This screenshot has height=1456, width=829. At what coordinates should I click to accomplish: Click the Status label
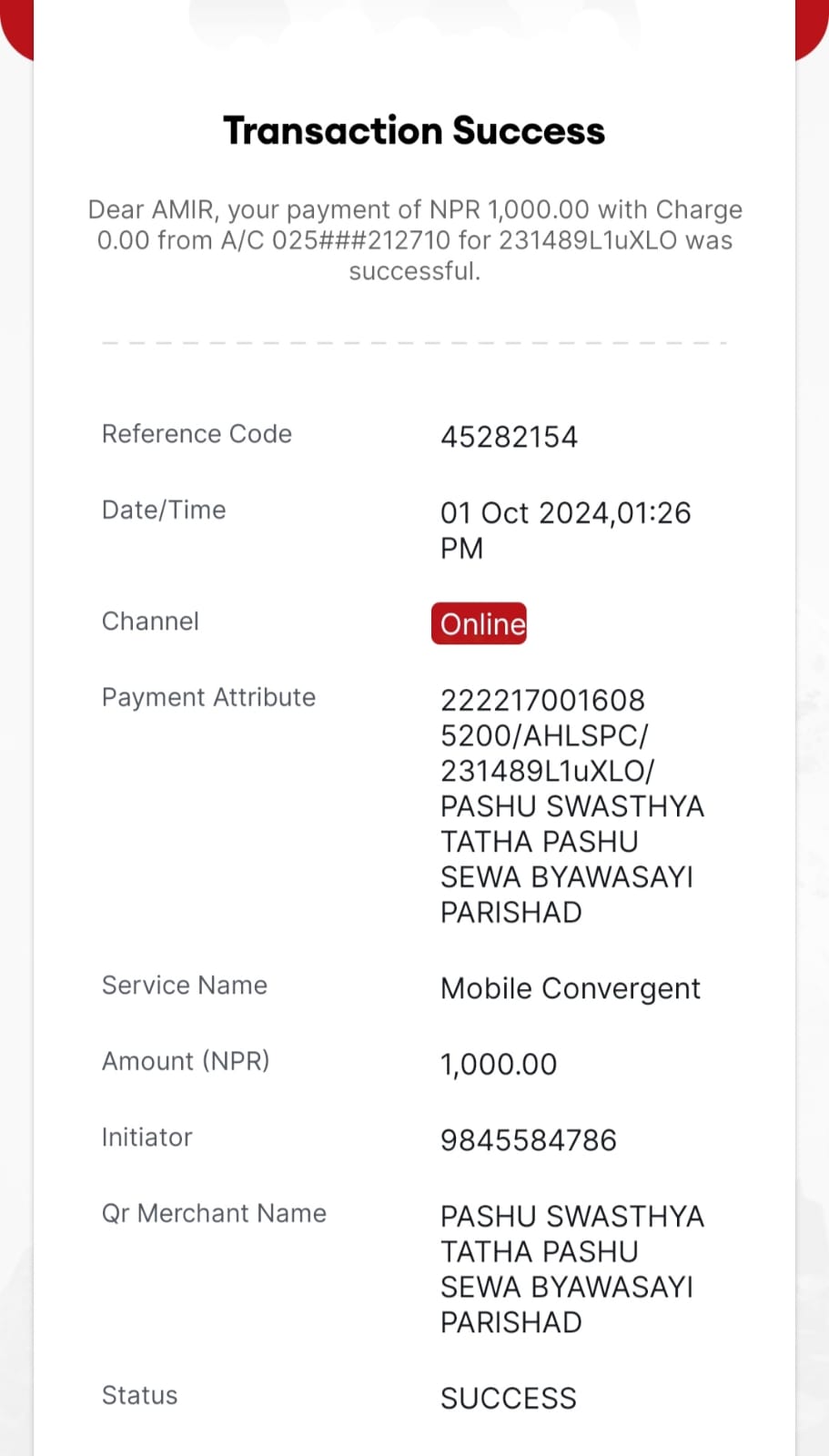(x=139, y=1396)
